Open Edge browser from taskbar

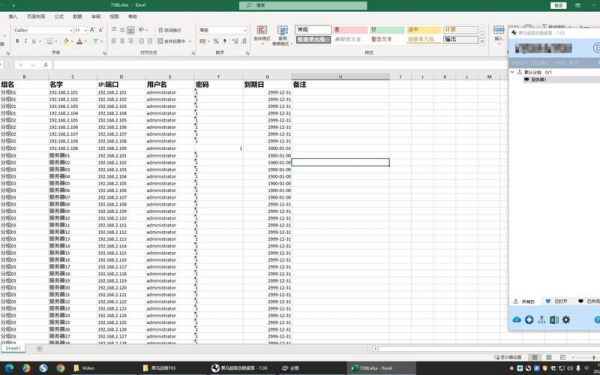(x=9, y=368)
